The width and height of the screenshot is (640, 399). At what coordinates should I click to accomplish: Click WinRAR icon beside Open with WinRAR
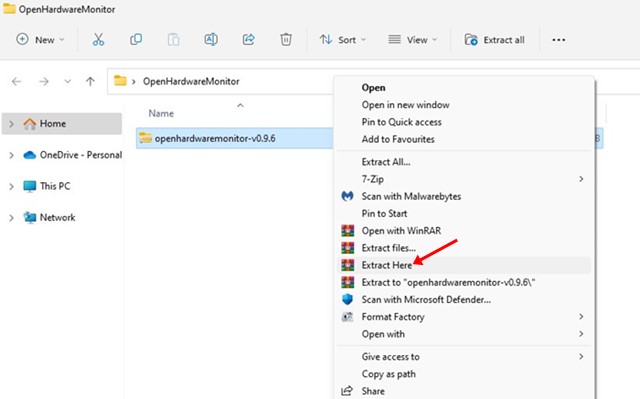pyautogui.click(x=348, y=231)
